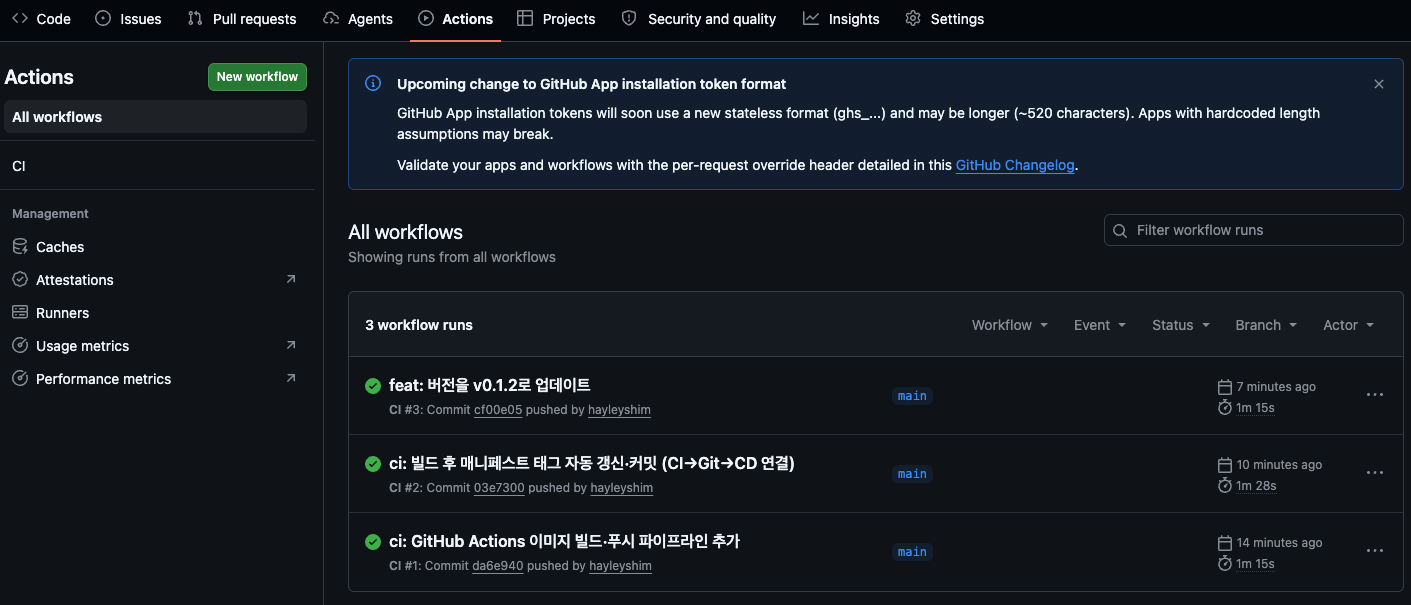1411x605 pixels.
Task: Go to the Issues tab
Action: pos(128,19)
